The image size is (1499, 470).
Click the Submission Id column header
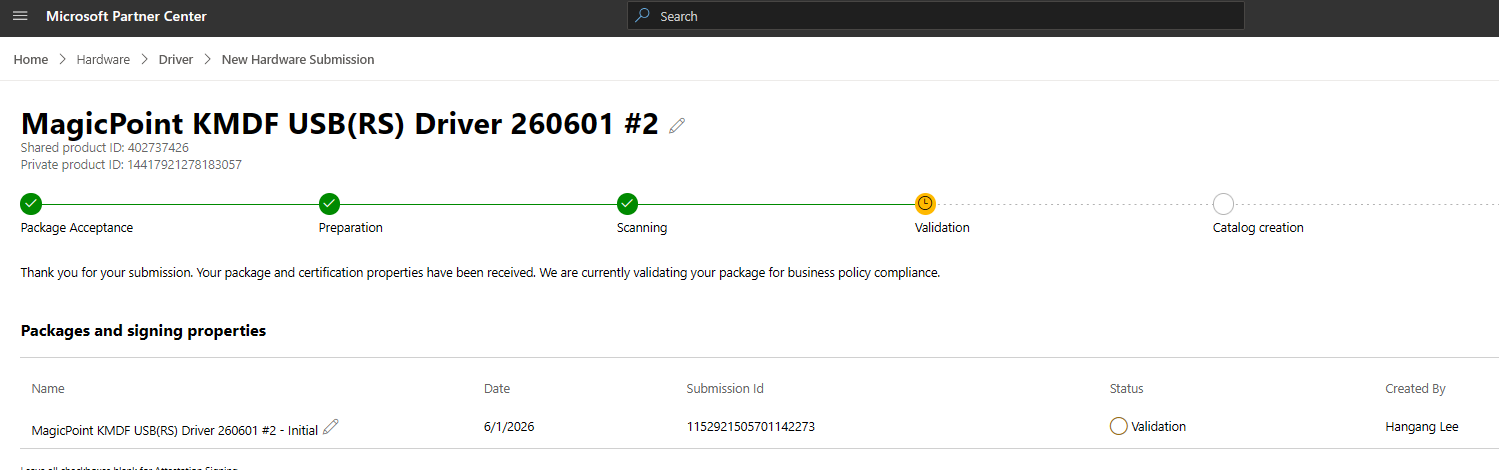(x=725, y=389)
